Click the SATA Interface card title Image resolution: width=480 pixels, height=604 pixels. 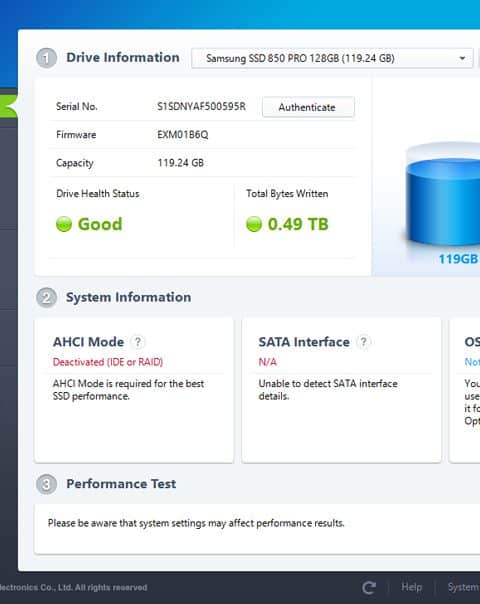pos(304,342)
